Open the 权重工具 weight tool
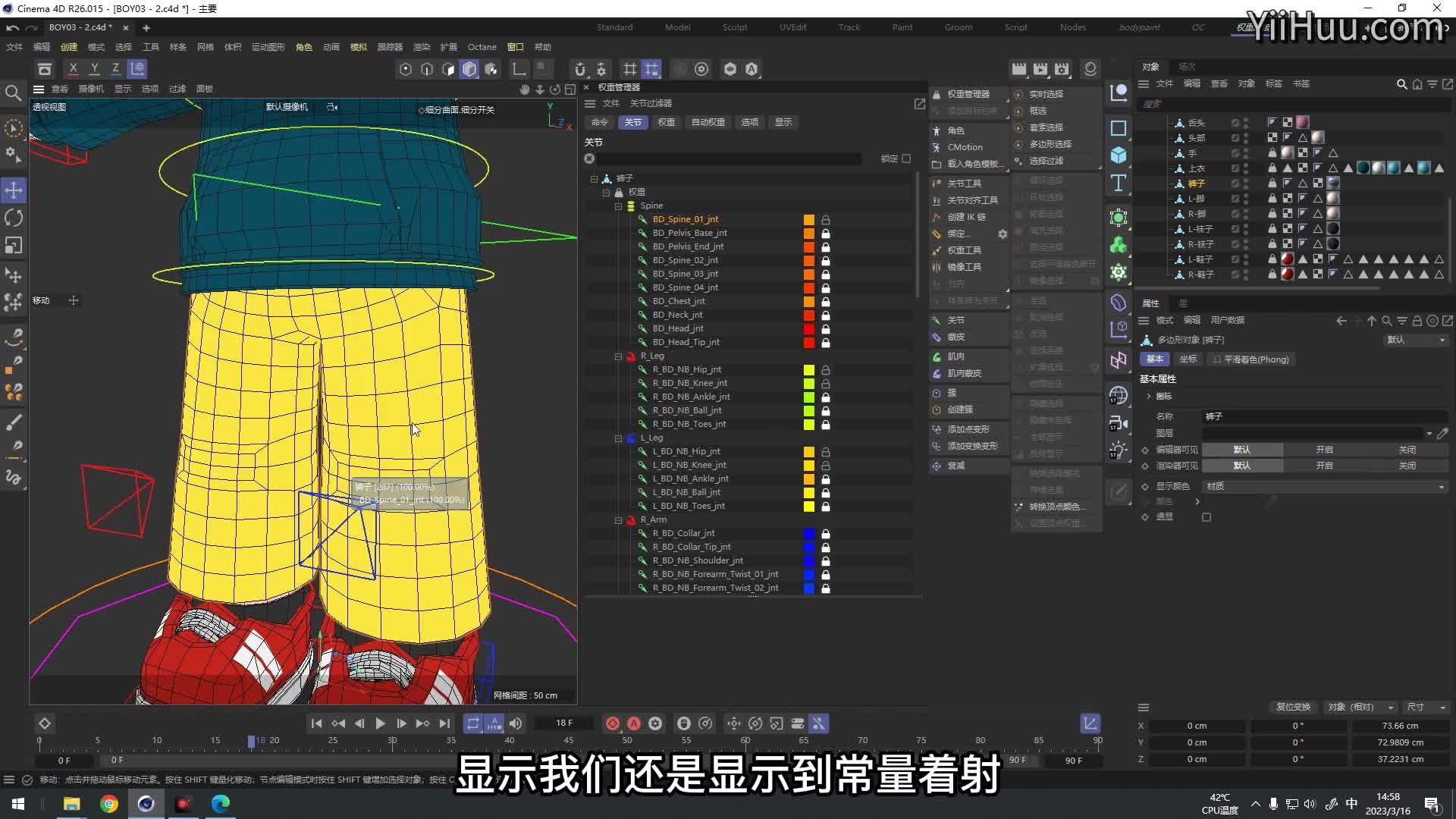Screen dimensions: 1456x819 tap(964, 250)
